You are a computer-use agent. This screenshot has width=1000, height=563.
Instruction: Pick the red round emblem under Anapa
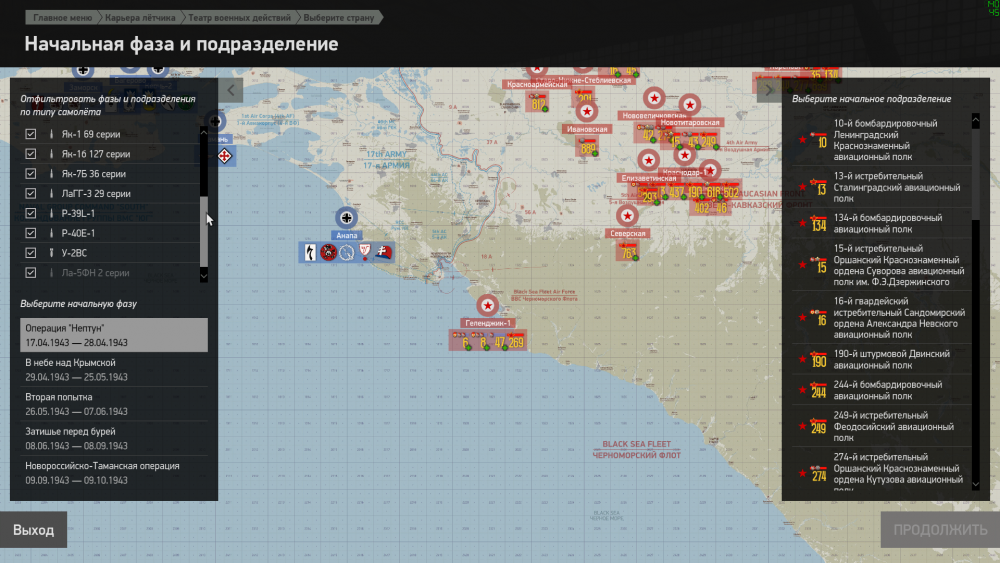pyautogui.click(x=328, y=252)
